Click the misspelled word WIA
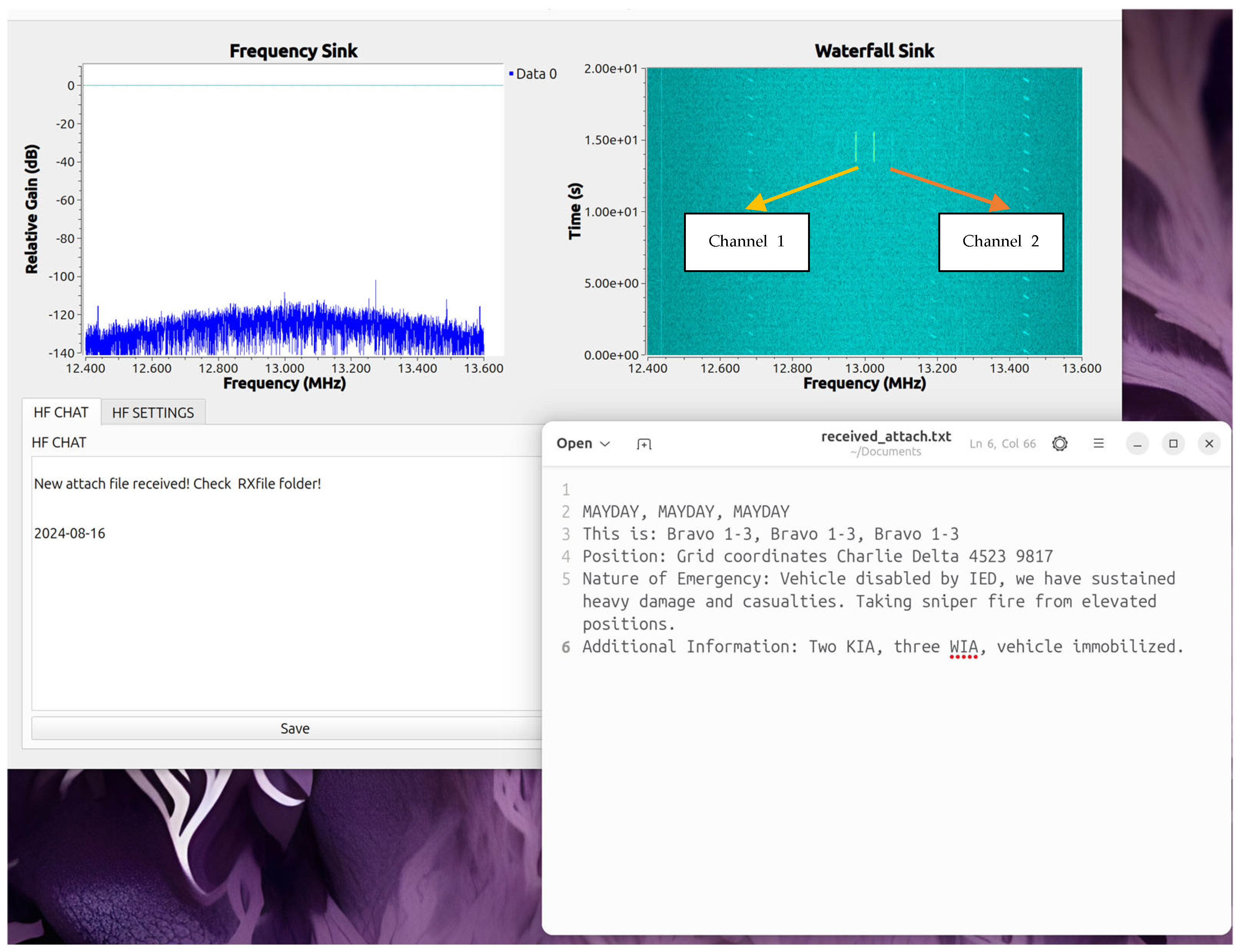This screenshot has width=1238, height=952. coord(963,646)
